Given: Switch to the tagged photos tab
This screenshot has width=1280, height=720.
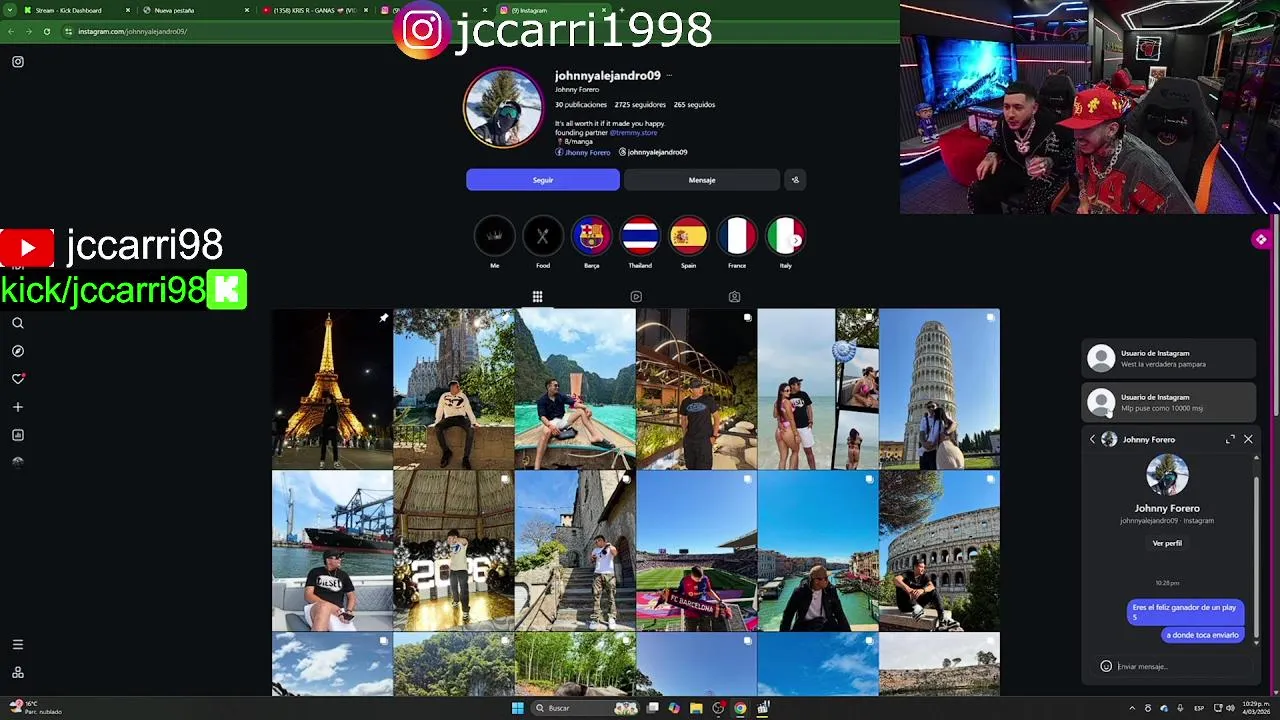Looking at the screenshot, I should (734, 297).
